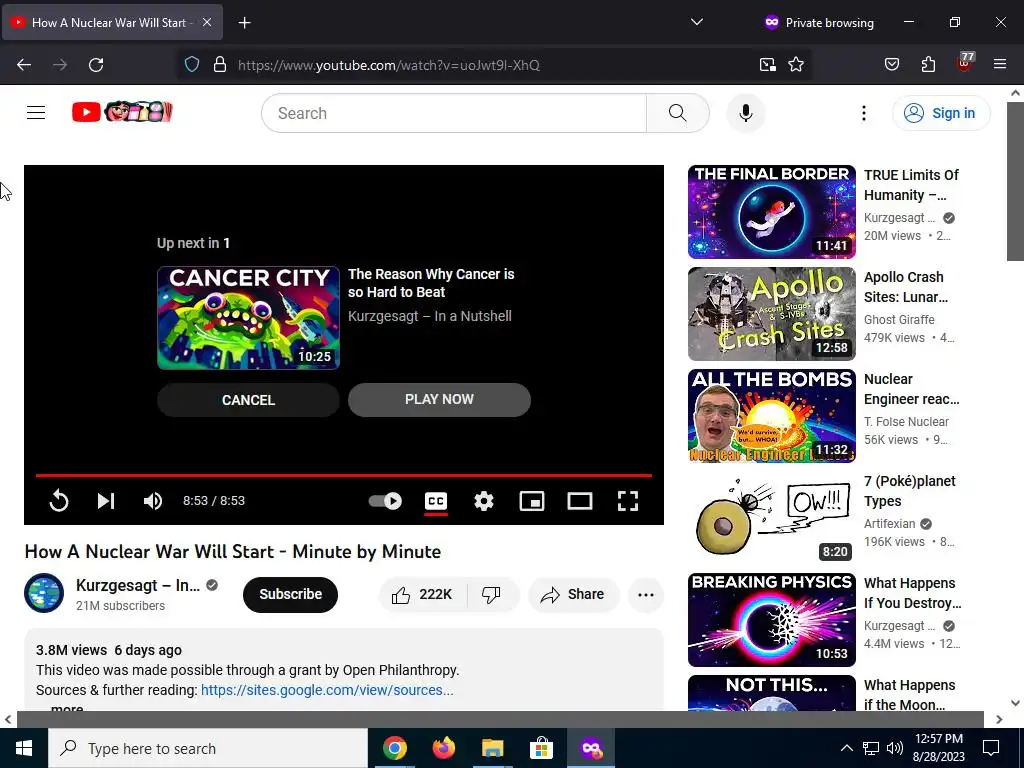Share the video
The width and height of the screenshot is (1024, 768).
pyautogui.click(x=573, y=594)
